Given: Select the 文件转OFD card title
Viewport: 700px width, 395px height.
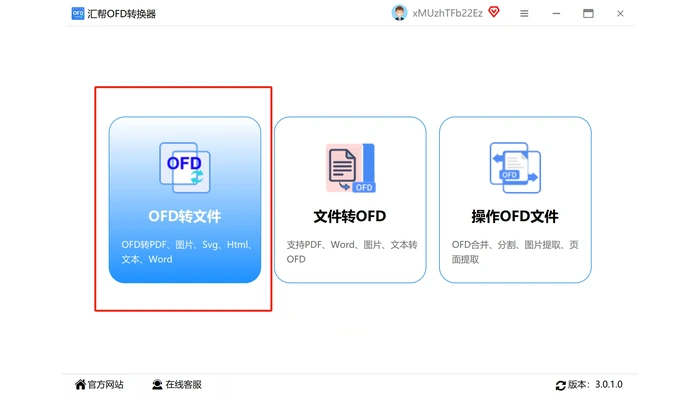Looking at the screenshot, I should tap(350, 216).
